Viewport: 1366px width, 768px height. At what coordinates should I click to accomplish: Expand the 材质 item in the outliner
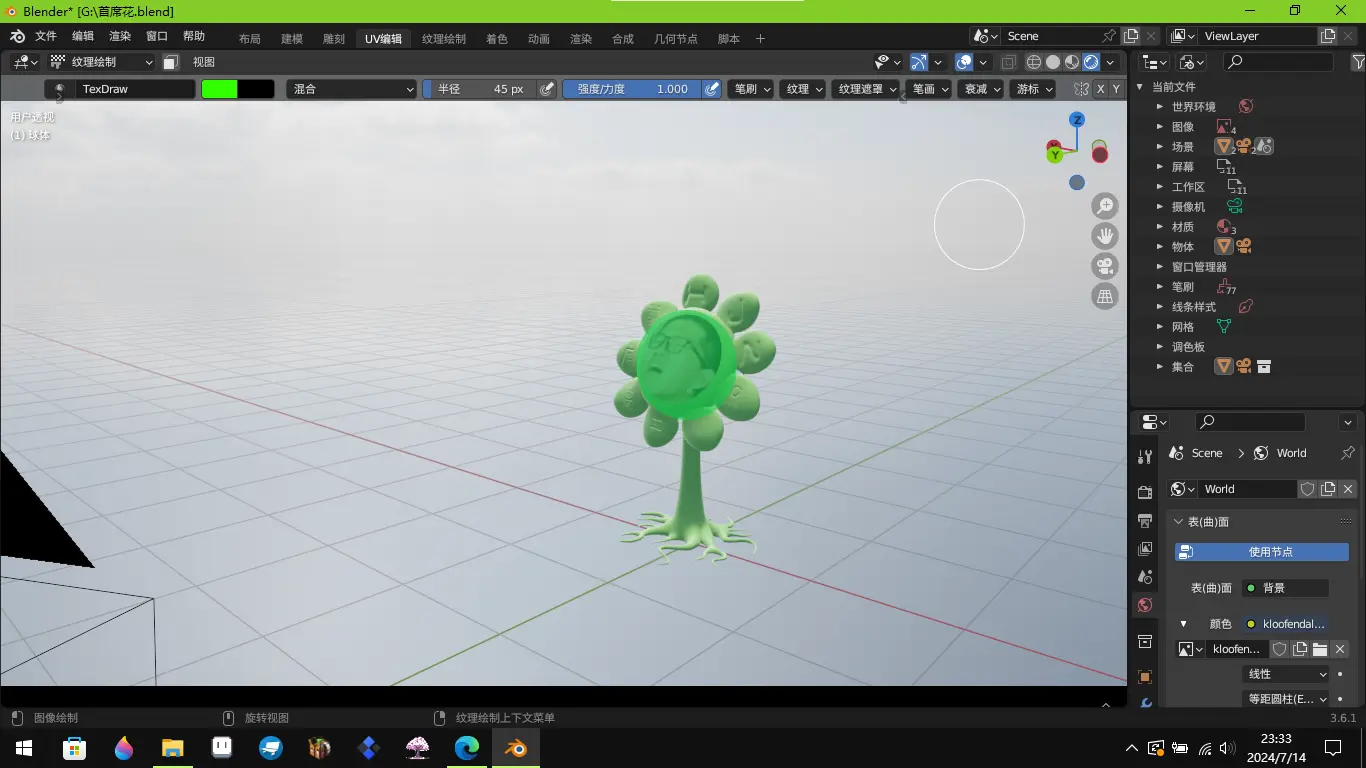pos(1160,227)
